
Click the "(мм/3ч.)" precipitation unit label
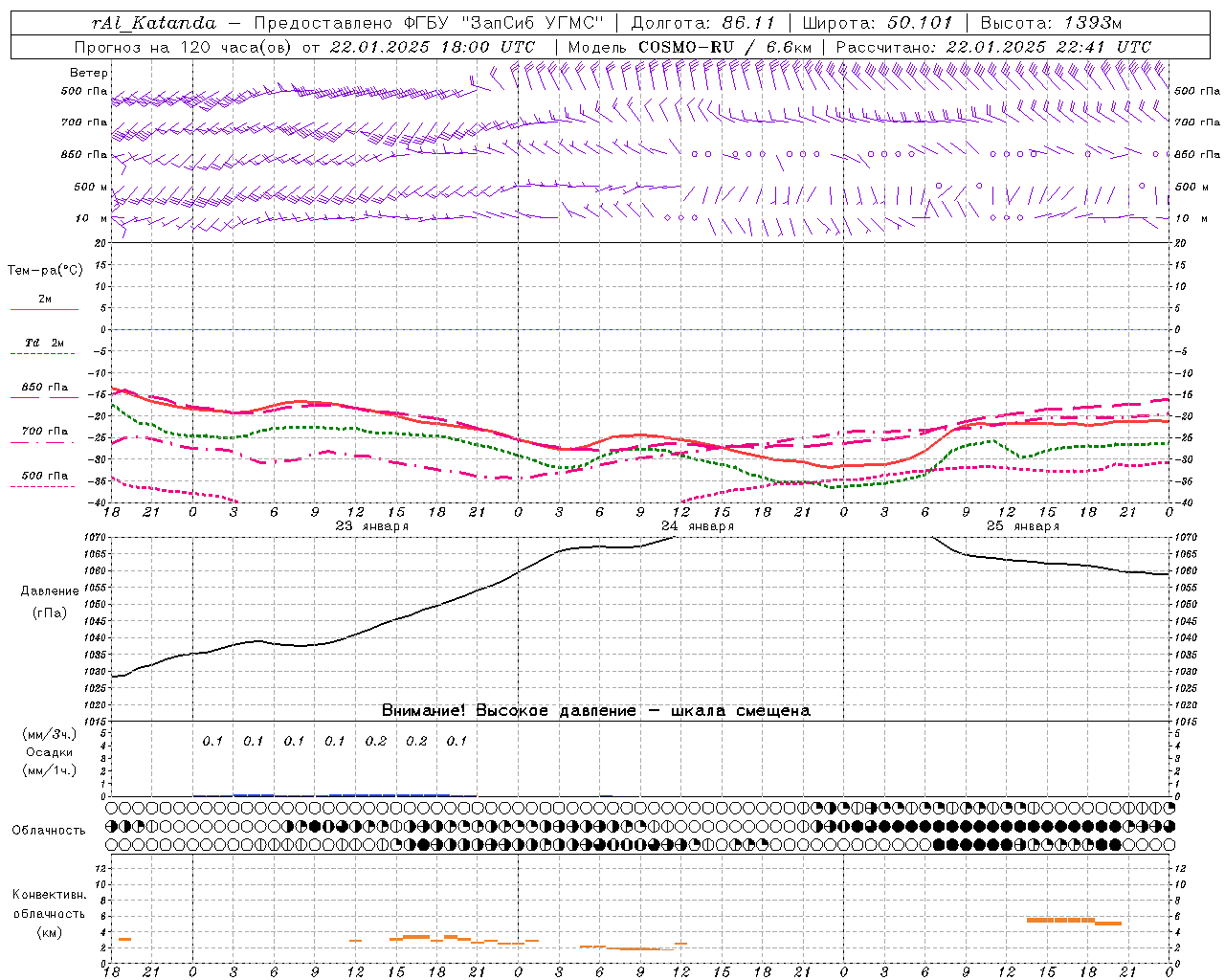pos(50,734)
